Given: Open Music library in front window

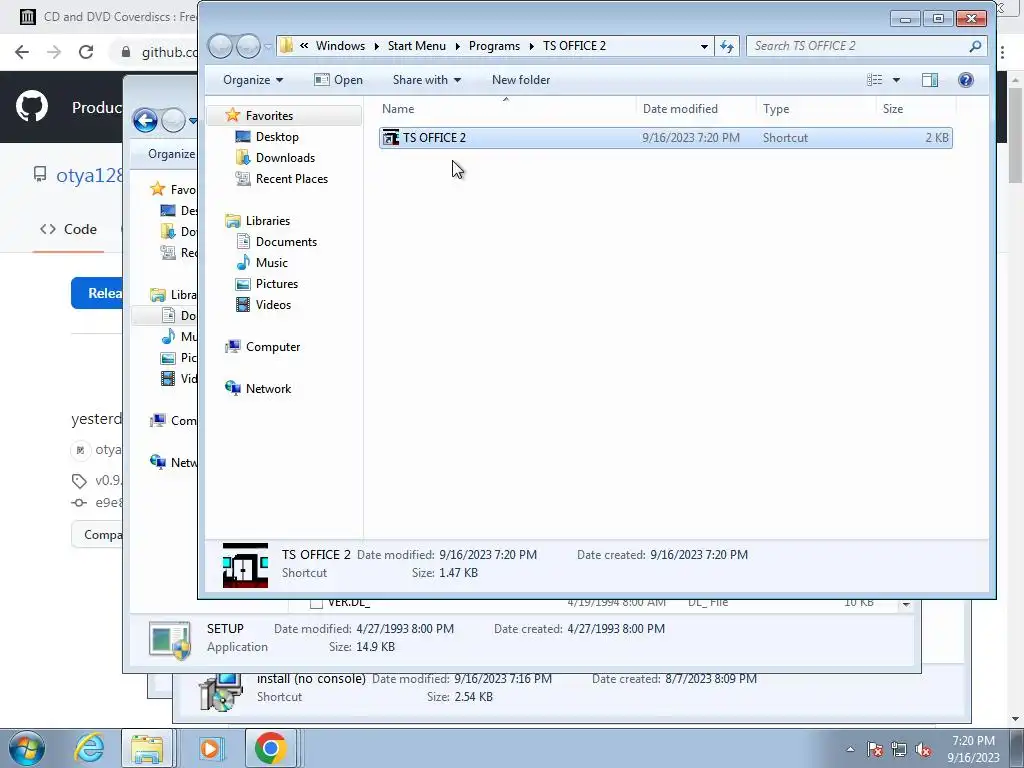Looking at the screenshot, I should [x=272, y=263].
